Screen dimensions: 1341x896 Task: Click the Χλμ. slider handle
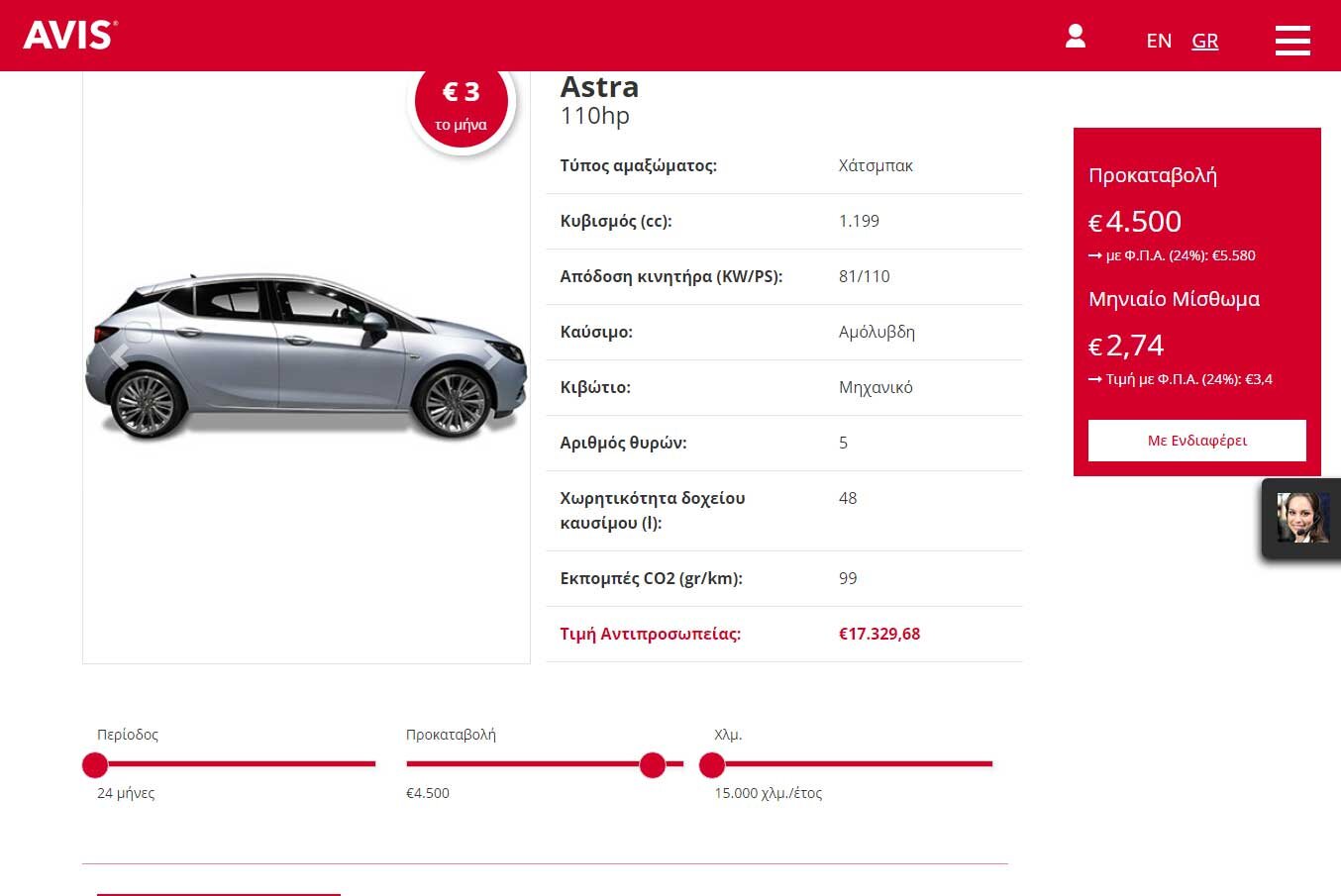tap(712, 764)
